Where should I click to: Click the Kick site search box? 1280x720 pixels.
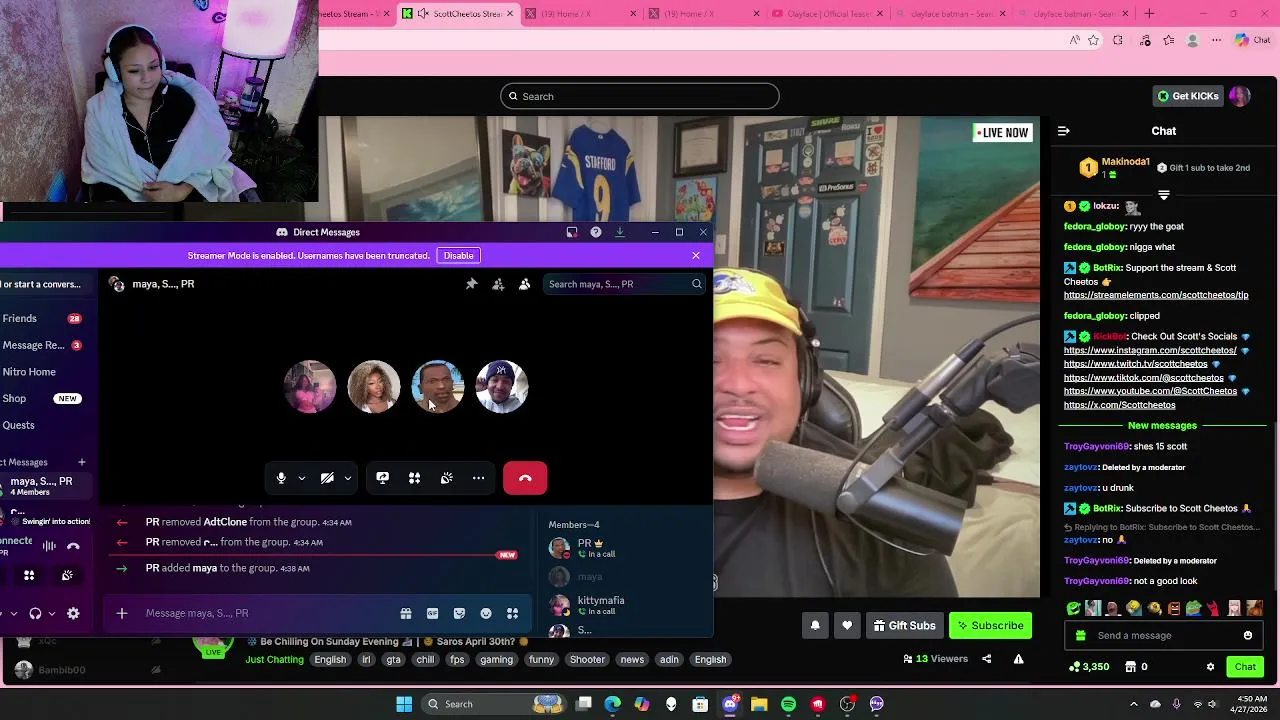coord(640,96)
